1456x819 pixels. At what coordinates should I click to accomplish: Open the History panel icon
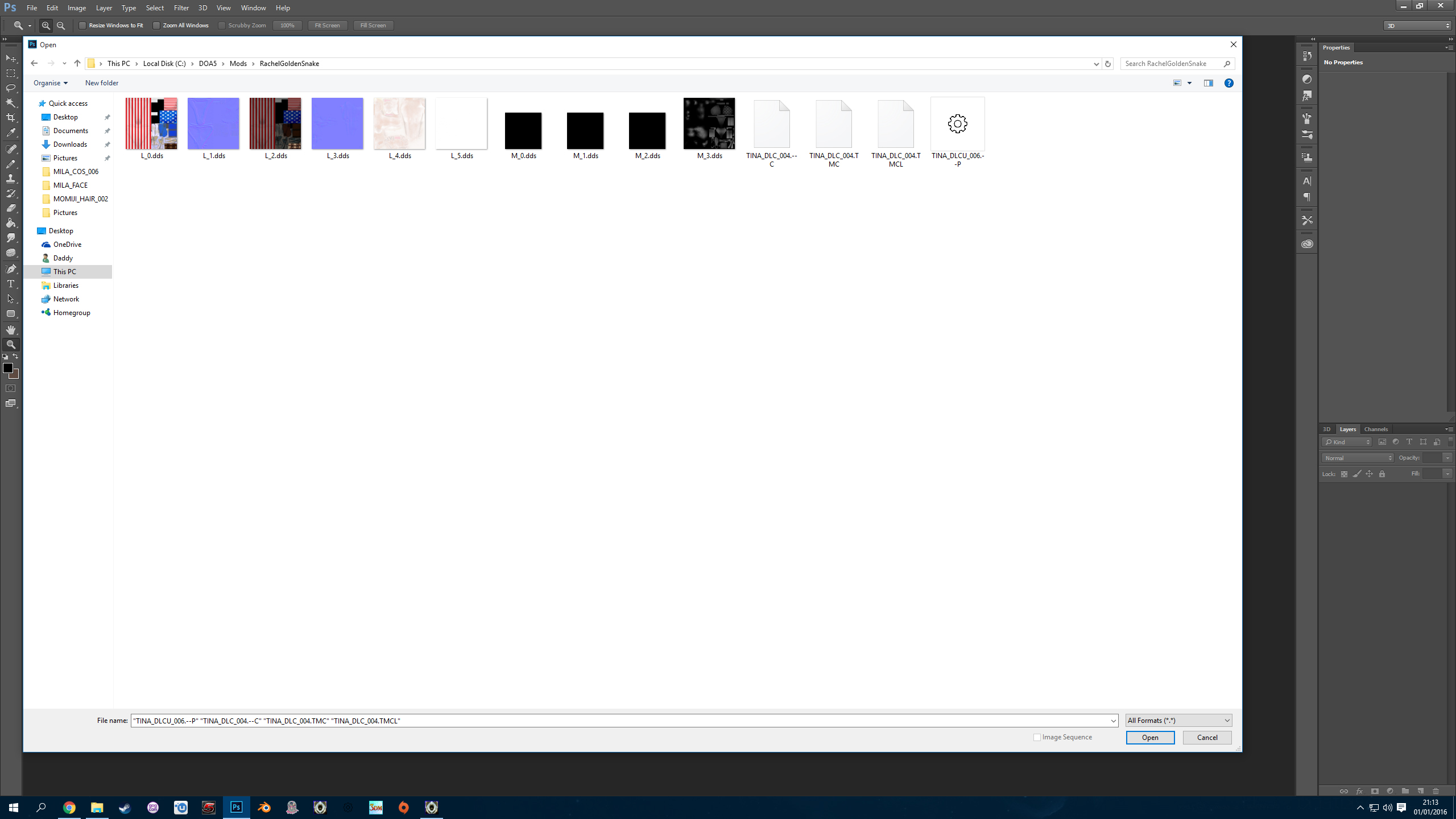(x=1307, y=56)
